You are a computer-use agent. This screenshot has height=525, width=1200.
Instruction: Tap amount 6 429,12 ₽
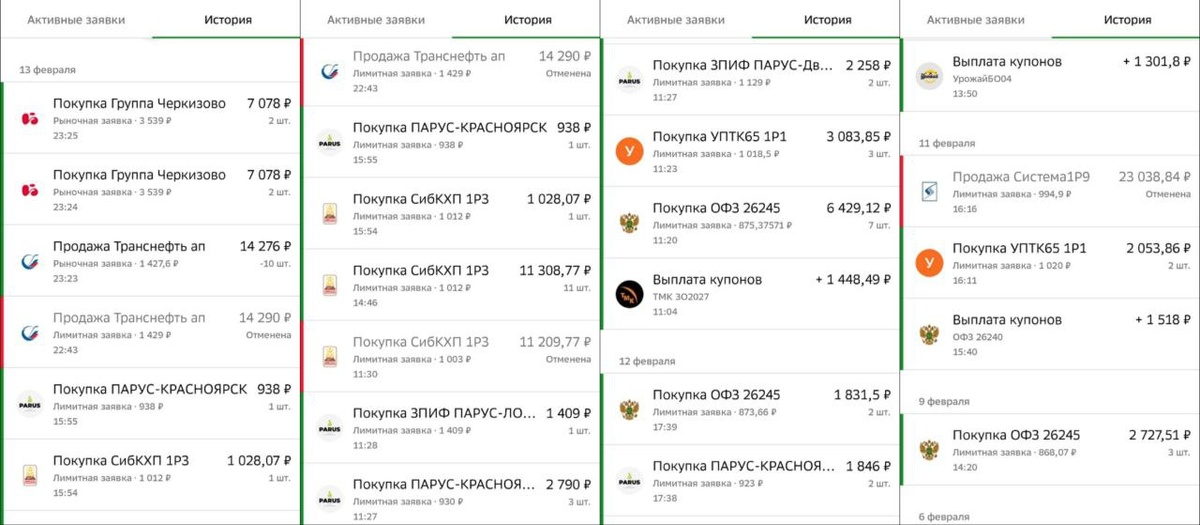[x=859, y=208]
